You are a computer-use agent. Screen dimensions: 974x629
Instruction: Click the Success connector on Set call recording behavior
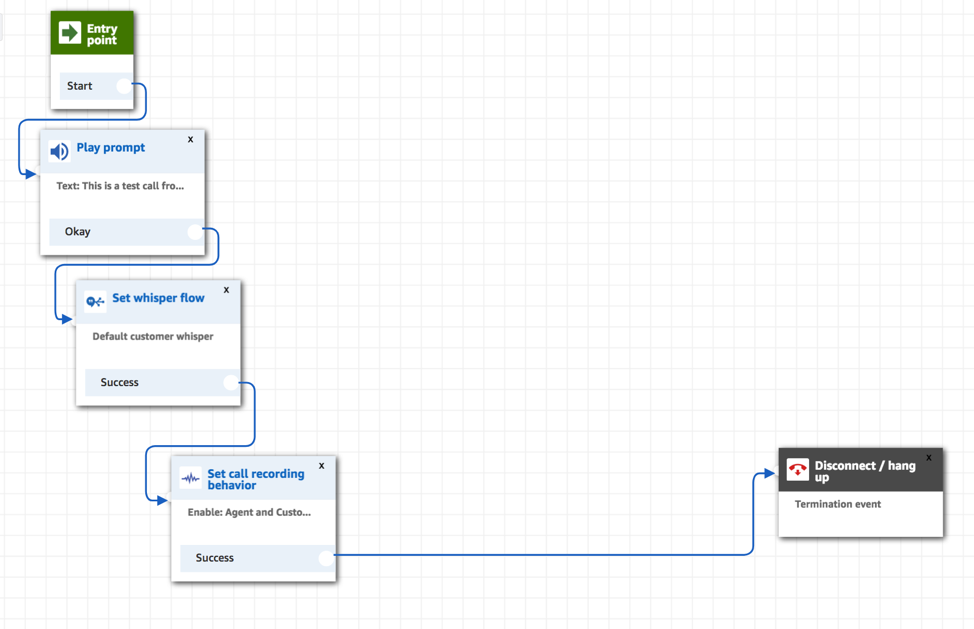(326, 558)
